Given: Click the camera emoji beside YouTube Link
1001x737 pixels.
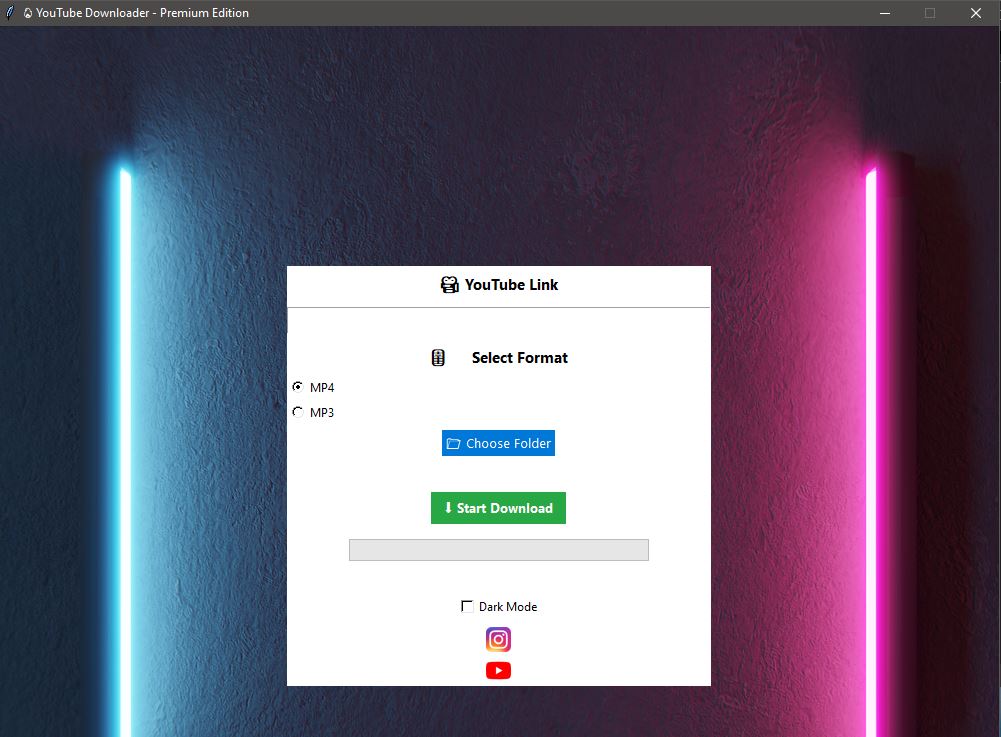Looking at the screenshot, I should click(449, 285).
